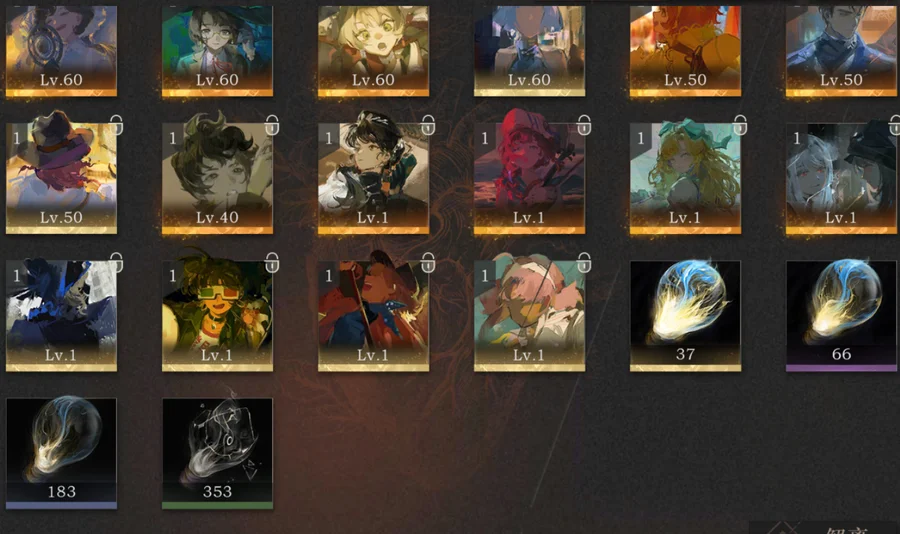Toggle lock on the blonde green-bow card

coord(740,125)
